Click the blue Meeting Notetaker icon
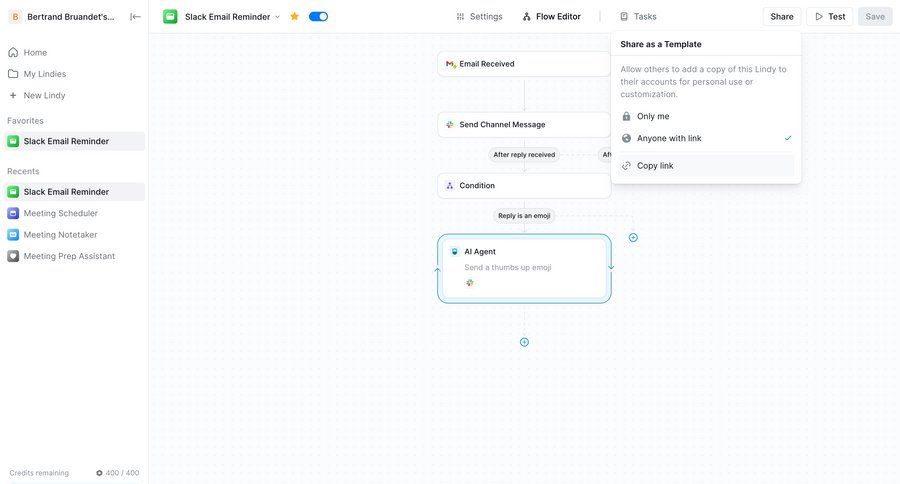 (x=13, y=235)
